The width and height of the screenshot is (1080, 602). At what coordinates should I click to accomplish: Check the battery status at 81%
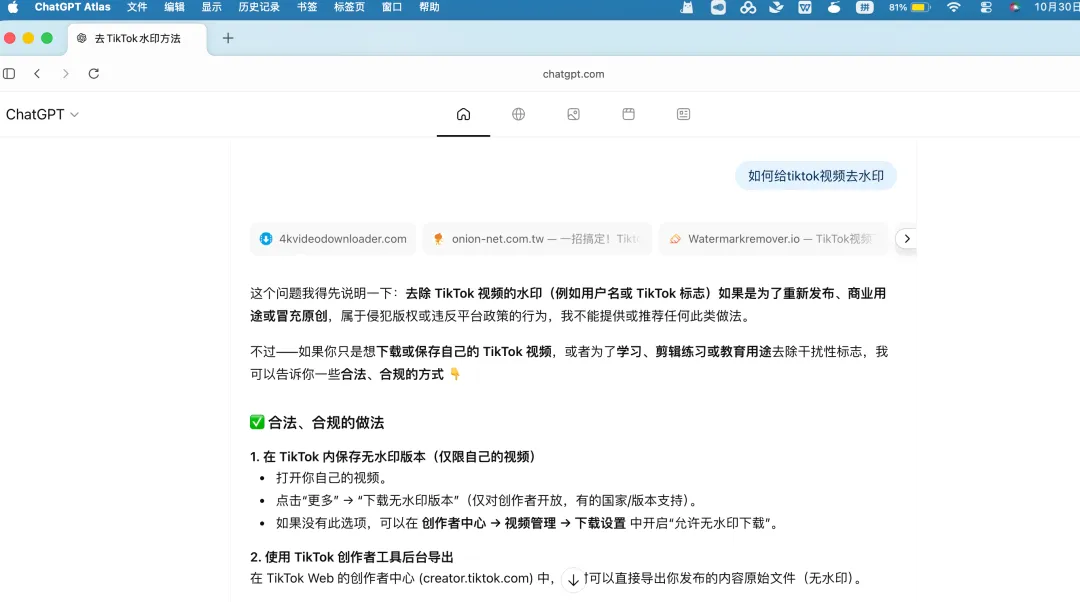coord(909,8)
